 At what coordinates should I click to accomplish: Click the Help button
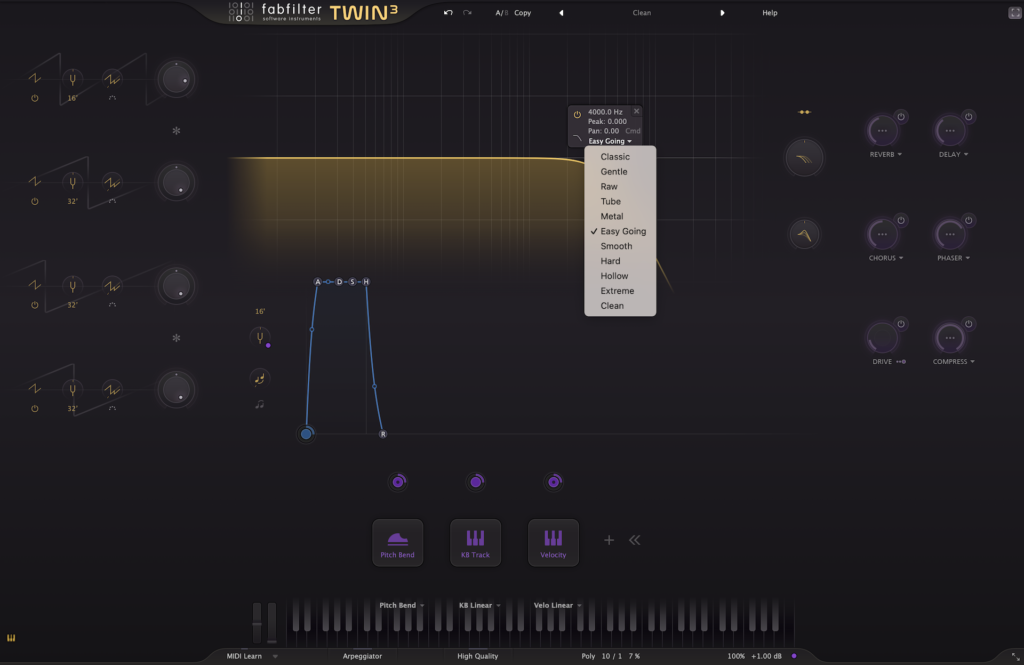pos(769,13)
